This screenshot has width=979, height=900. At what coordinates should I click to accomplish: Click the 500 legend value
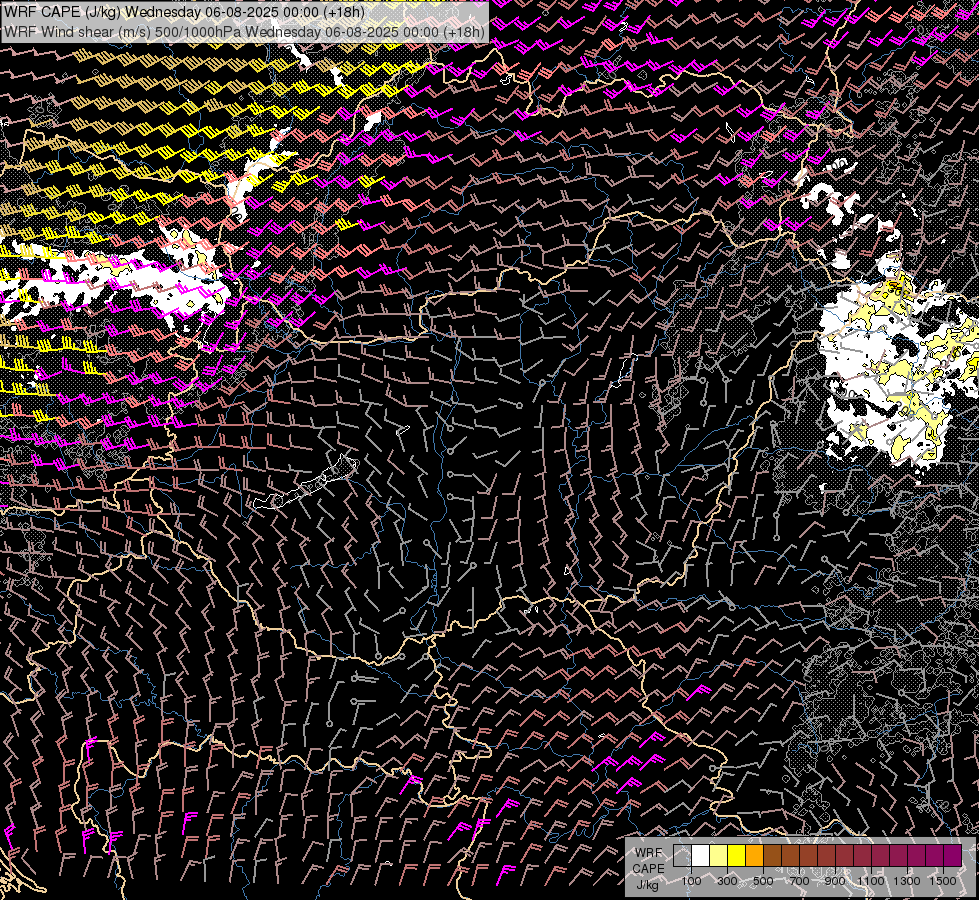(763, 881)
